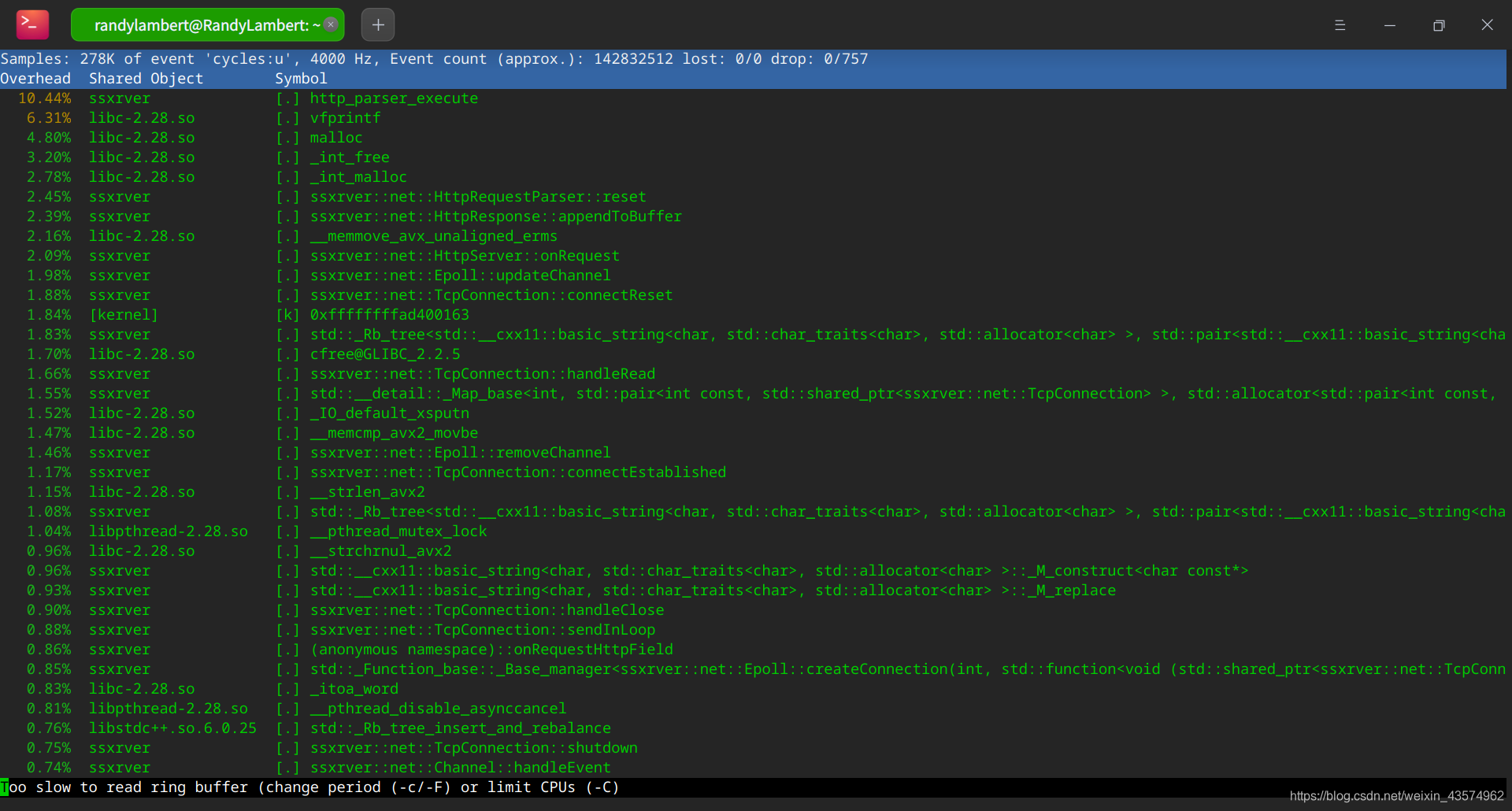Click the Shared Object column header
Screen dimensions: 1512x811
pyautogui.click(x=146, y=79)
